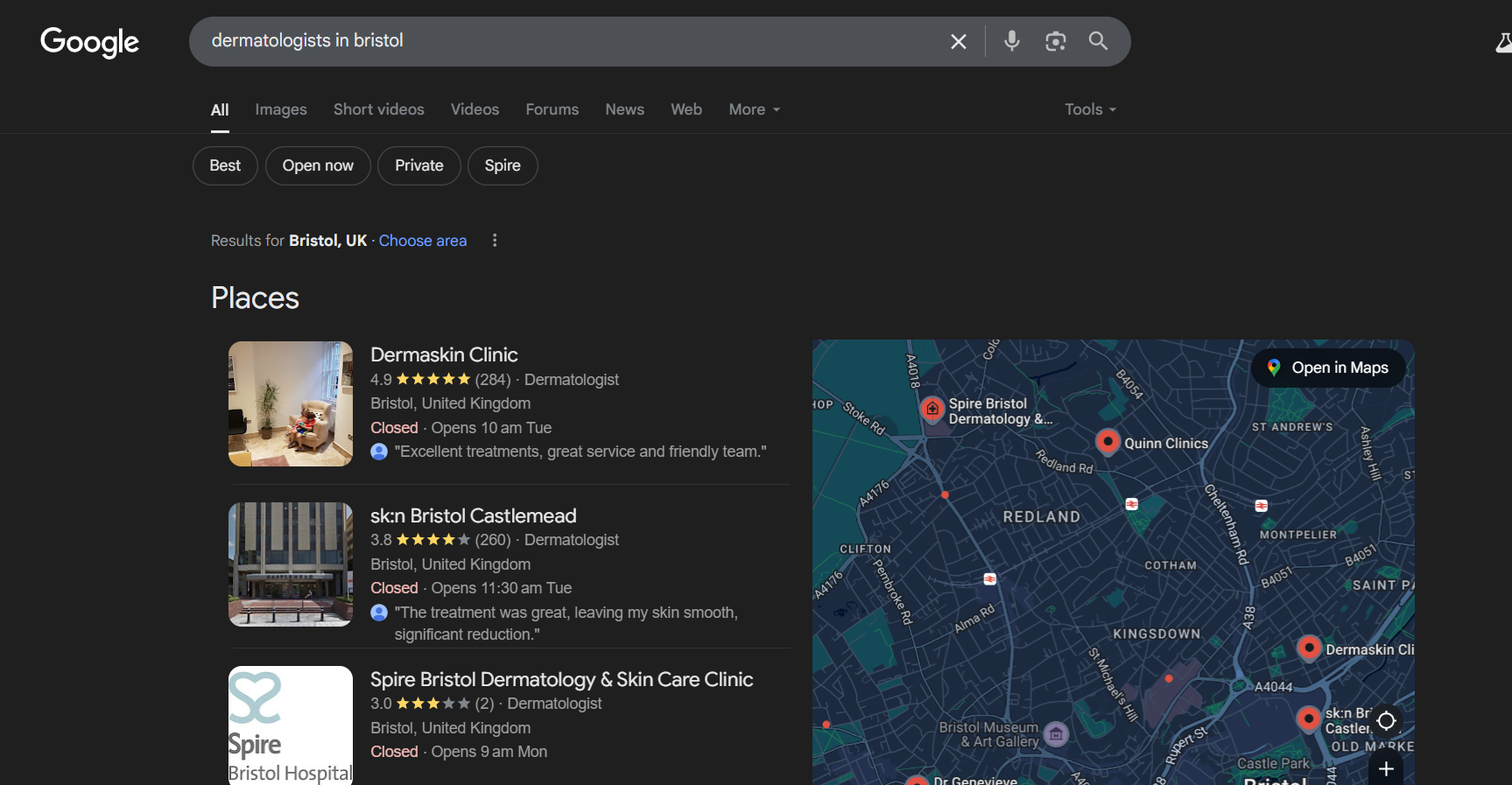Click the Spire Bristol Dermatology map pin

pos(932,409)
